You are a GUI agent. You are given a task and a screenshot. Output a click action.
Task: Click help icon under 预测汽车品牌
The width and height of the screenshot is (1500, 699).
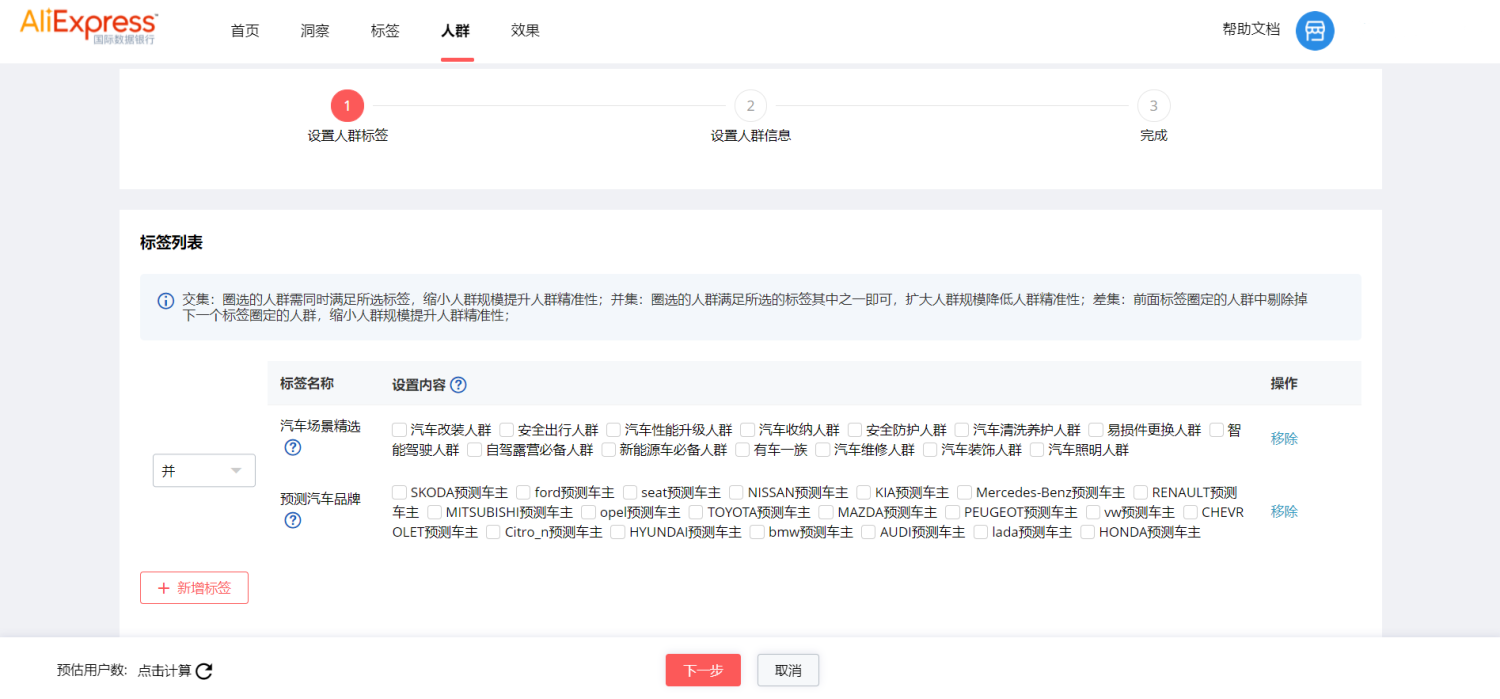[293, 520]
